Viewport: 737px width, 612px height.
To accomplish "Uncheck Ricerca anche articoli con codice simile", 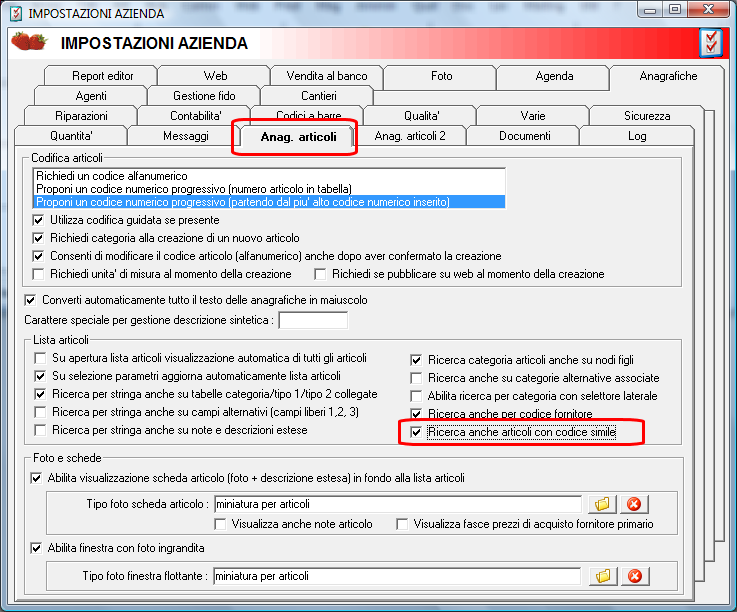I will point(416,432).
